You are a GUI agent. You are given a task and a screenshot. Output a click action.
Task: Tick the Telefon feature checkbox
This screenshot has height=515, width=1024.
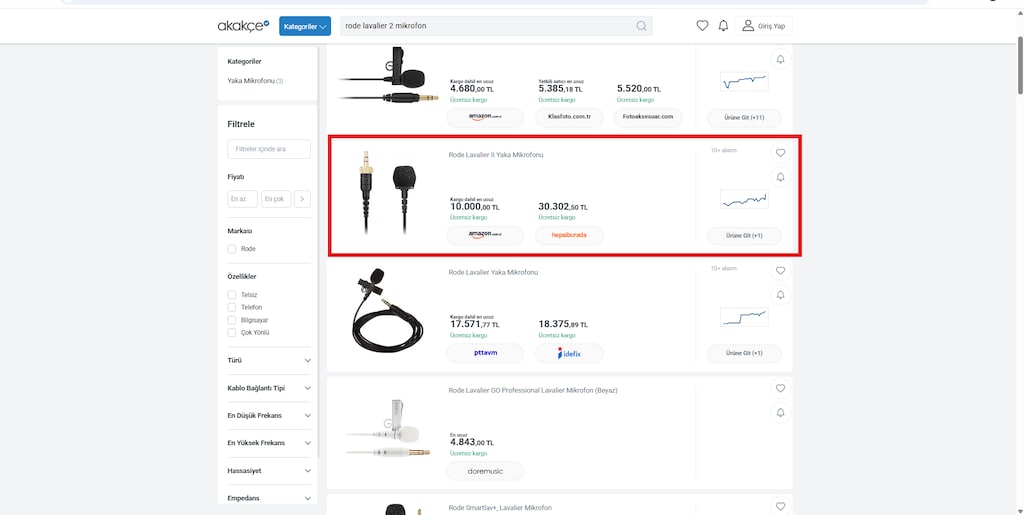tap(232, 307)
